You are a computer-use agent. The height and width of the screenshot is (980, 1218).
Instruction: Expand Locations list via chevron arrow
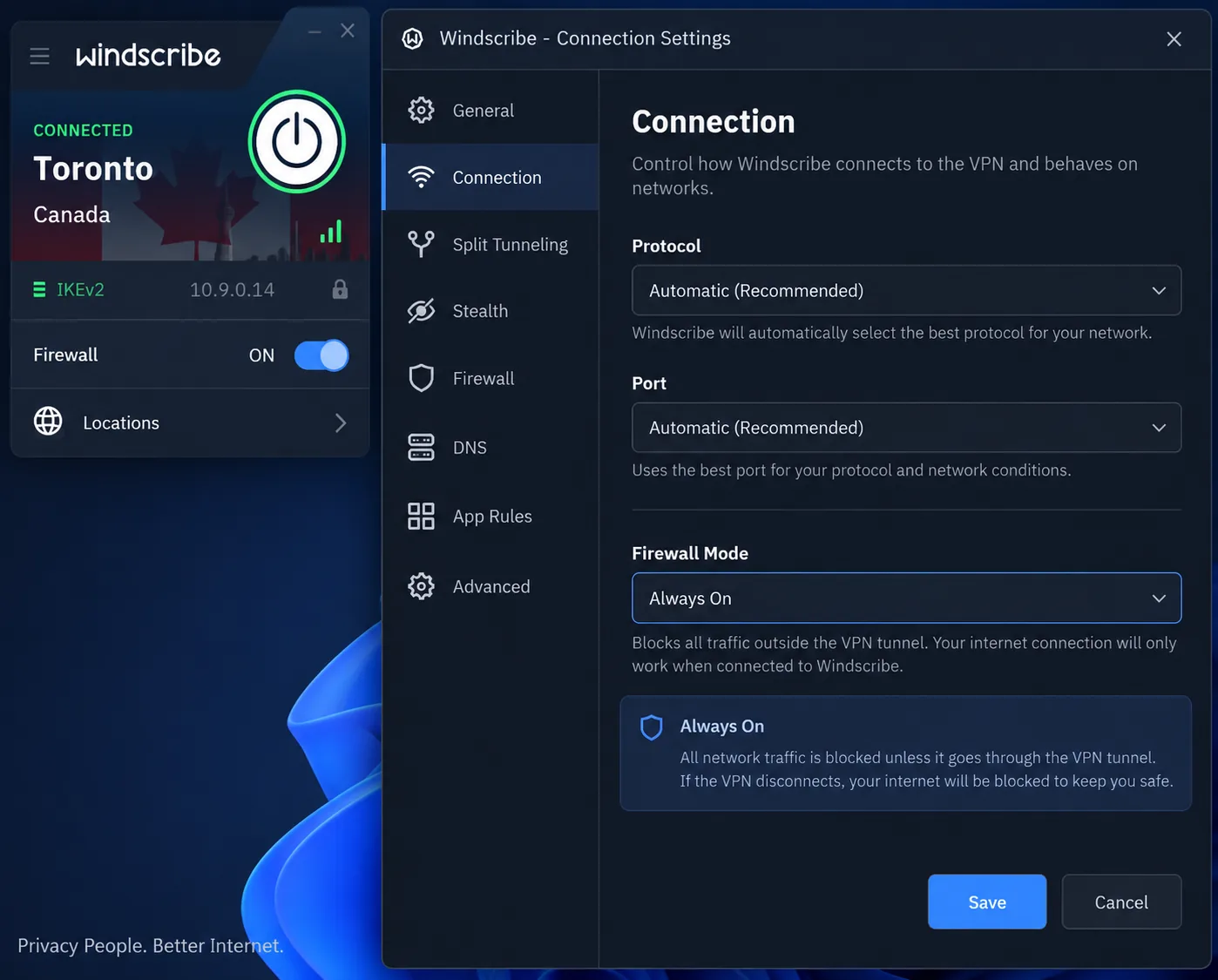click(x=341, y=422)
